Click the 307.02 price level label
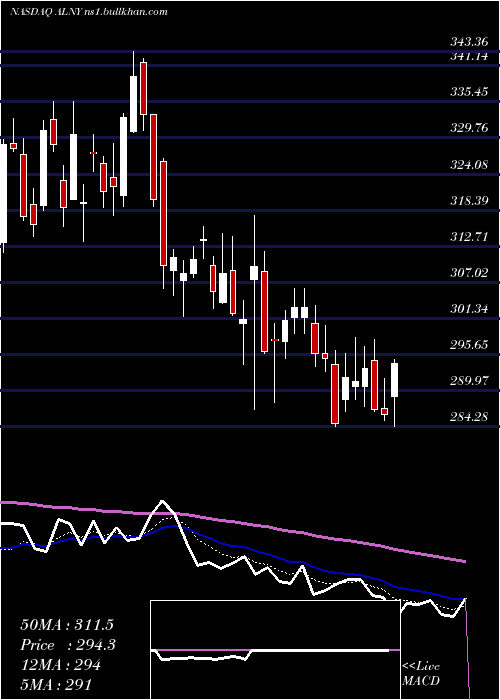Viewport: 500px width, 700px height. pyautogui.click(x=469, y=273)
